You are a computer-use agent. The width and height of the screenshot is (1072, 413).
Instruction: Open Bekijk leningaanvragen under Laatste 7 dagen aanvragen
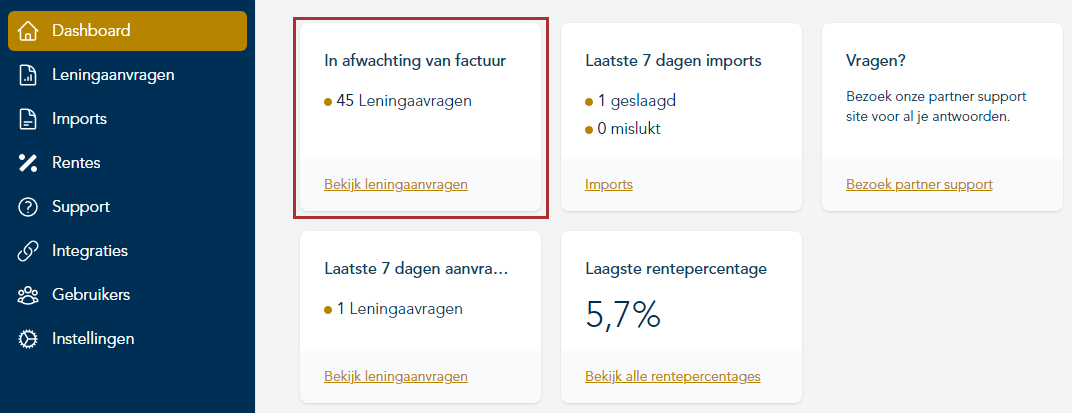(x=396, y=377)
